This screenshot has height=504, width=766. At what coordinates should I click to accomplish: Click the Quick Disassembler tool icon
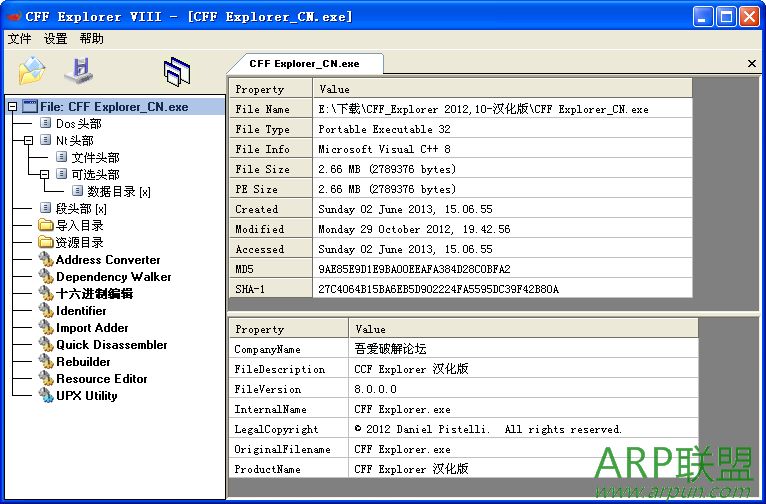46,345
